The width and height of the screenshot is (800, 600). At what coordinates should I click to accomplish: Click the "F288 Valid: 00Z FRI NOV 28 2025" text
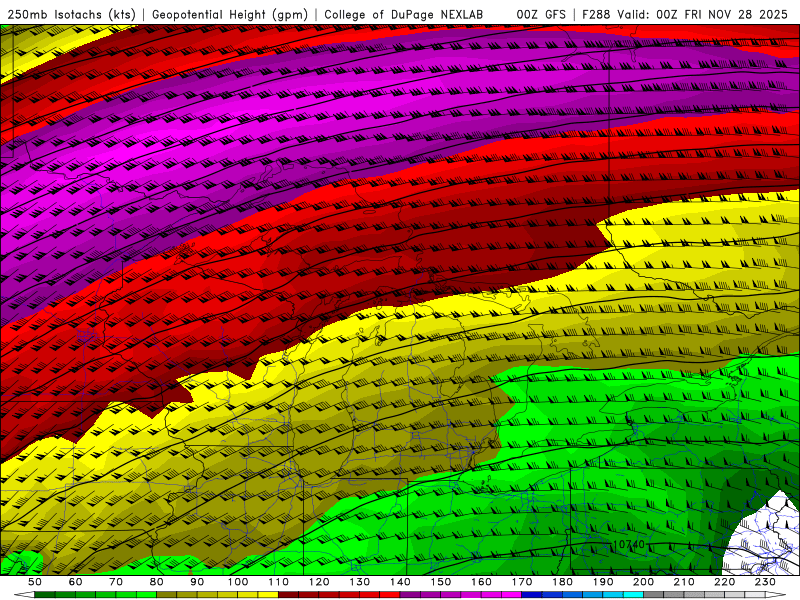(685, 15)
